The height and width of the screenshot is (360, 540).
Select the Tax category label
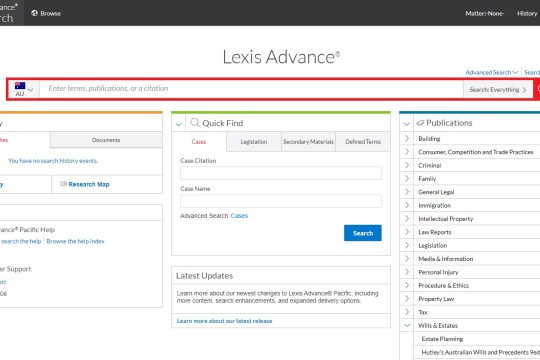coord(423,312)
